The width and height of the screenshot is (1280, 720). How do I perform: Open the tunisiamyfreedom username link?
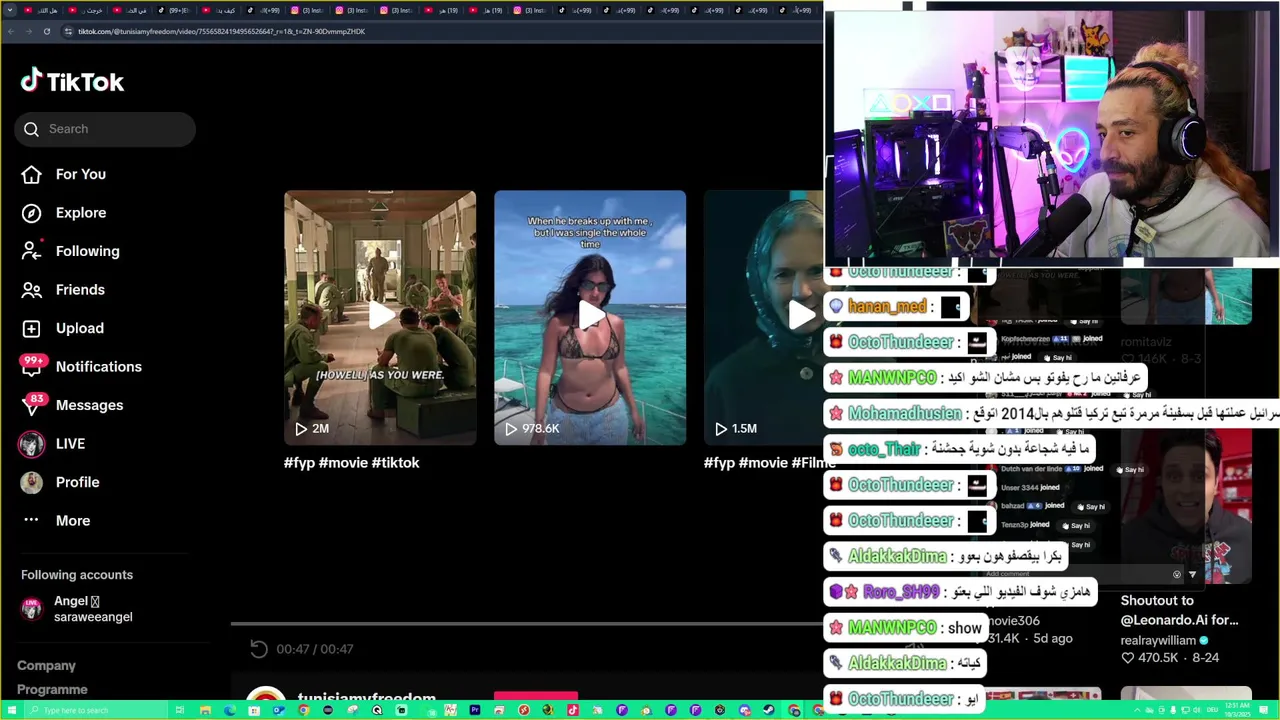[366, 697]
